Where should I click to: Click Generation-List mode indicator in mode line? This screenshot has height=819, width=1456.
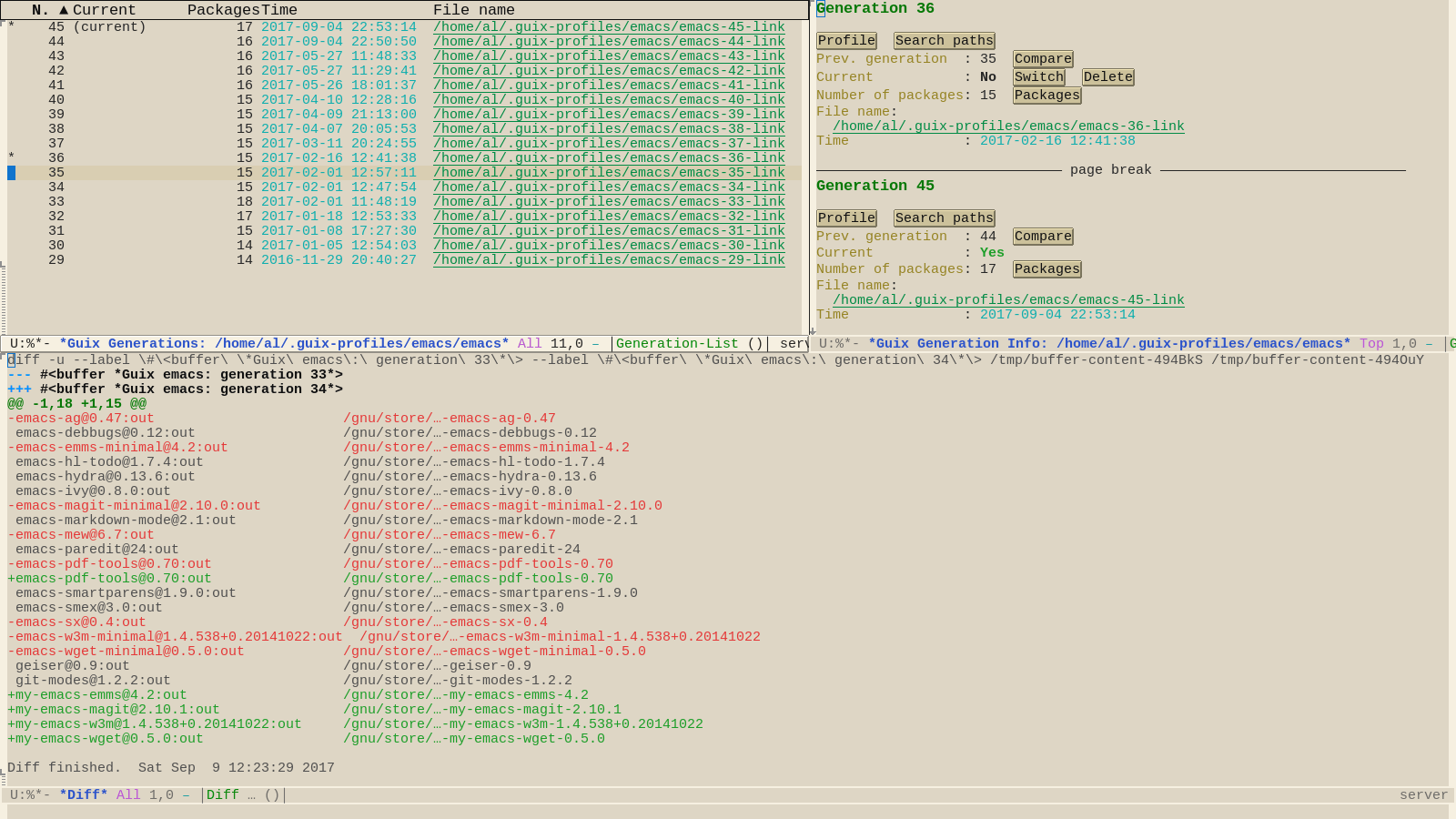click(677, 344)
